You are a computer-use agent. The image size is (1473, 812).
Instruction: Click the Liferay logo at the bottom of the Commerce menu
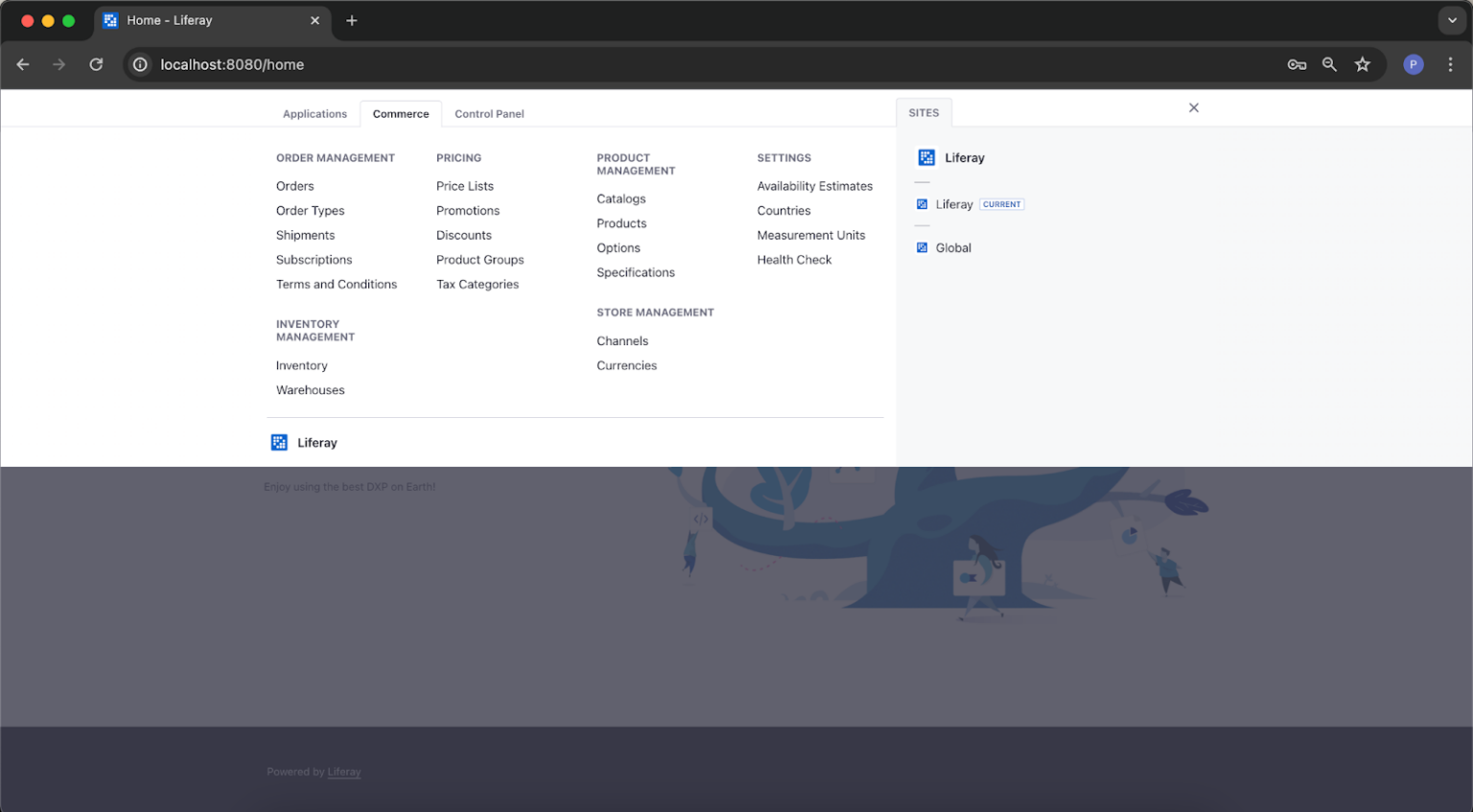coord(279,442)
